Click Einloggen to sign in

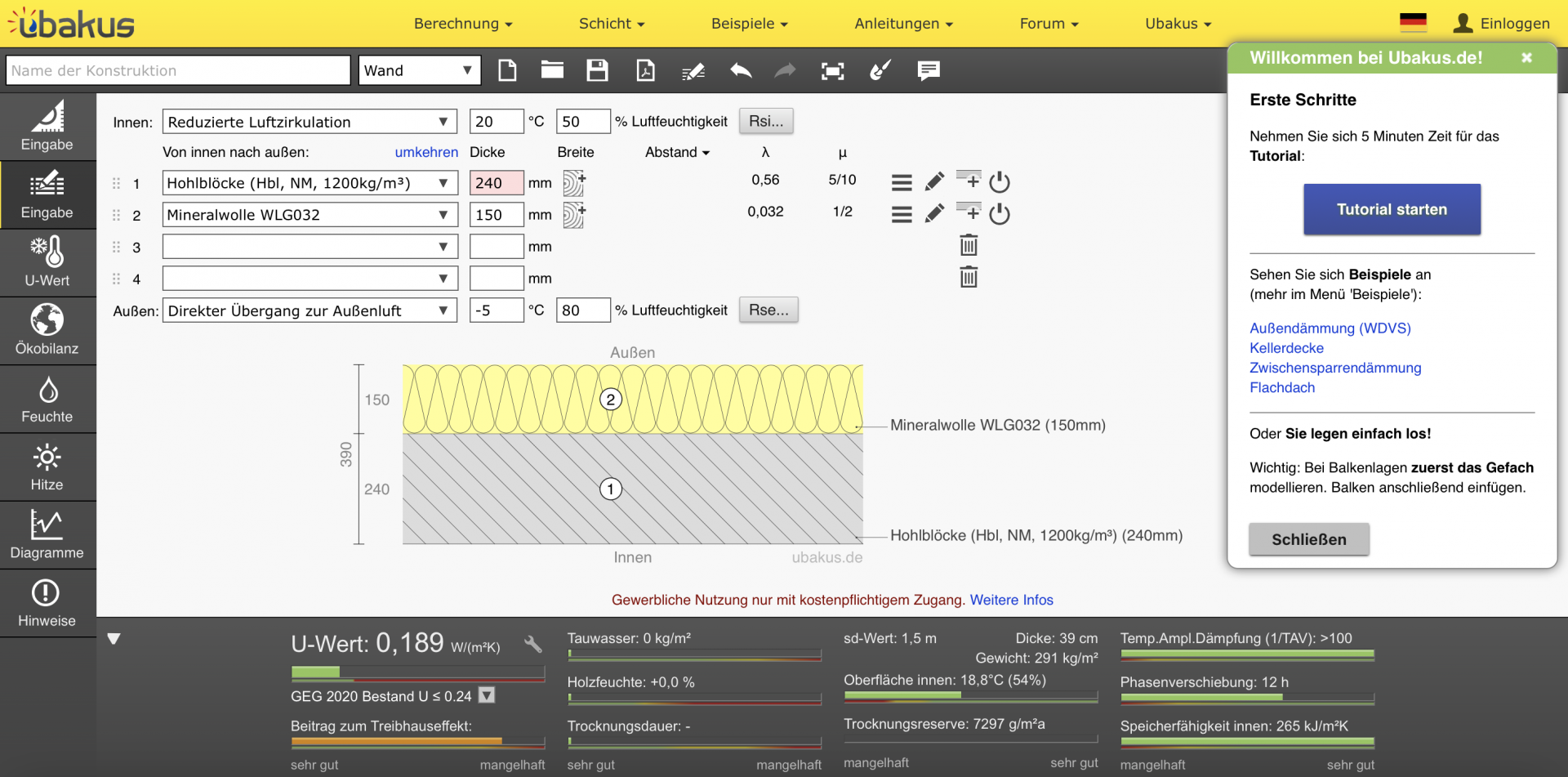pyautogui.click(x=1501, y=23)
